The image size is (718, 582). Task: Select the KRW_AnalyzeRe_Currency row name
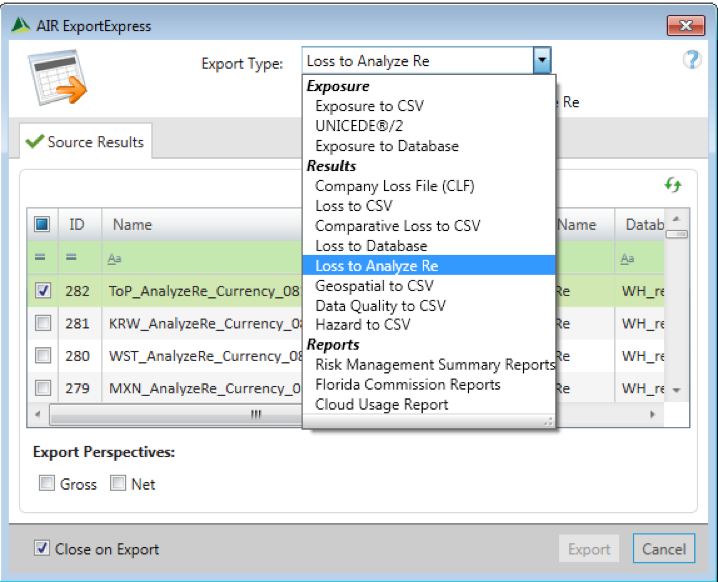[206, 324]
